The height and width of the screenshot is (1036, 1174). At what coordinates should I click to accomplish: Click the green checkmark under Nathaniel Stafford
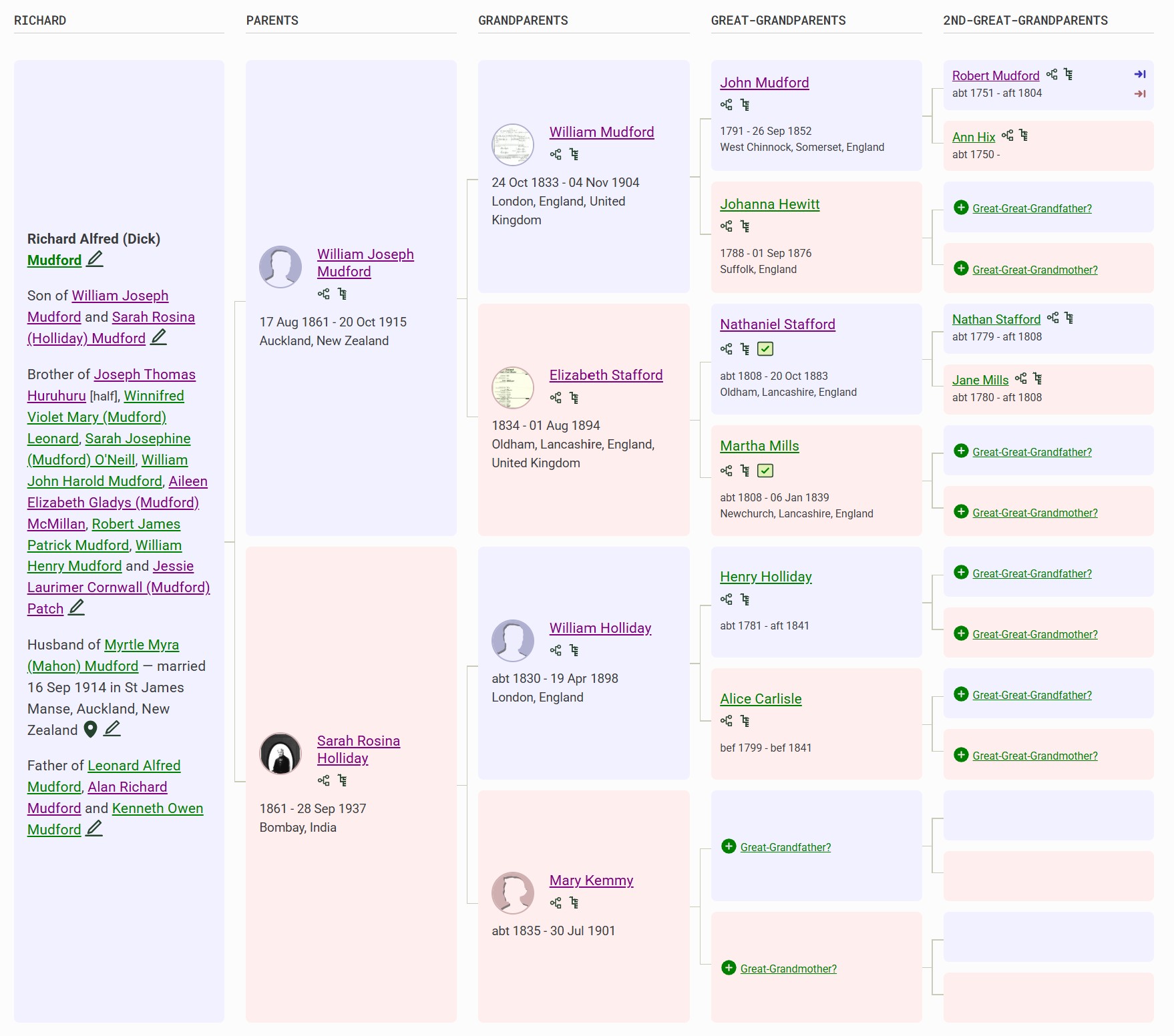(765, 348)
